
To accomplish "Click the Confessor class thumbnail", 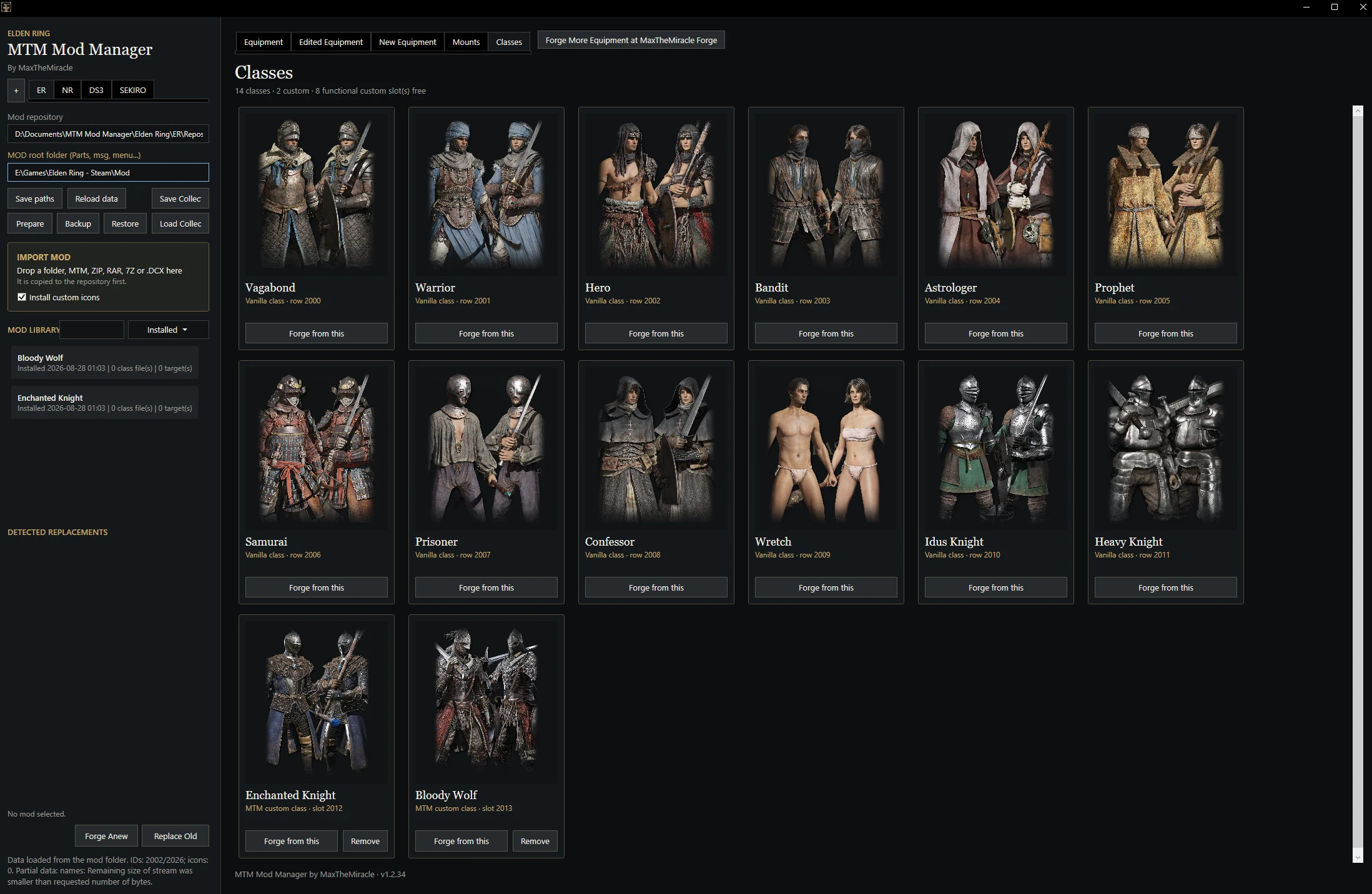I will (656, 448).
